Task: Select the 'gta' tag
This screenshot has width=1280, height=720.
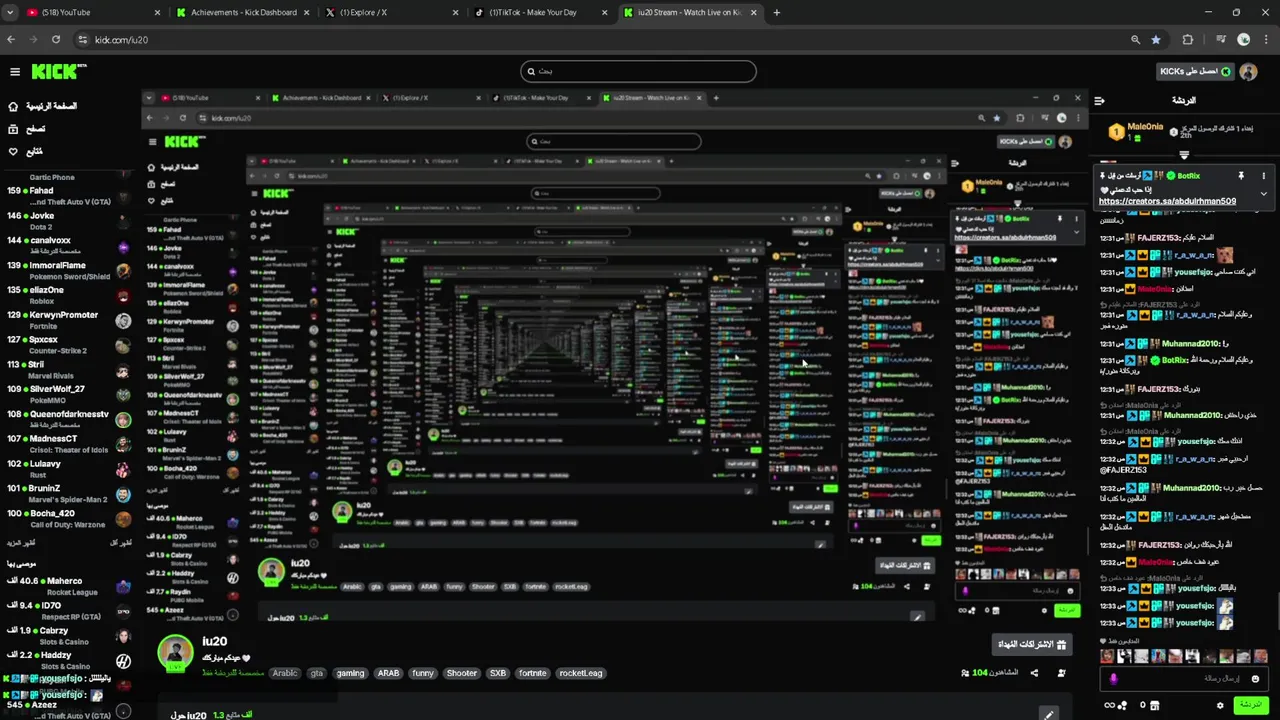Action: (x=317, y=673)
